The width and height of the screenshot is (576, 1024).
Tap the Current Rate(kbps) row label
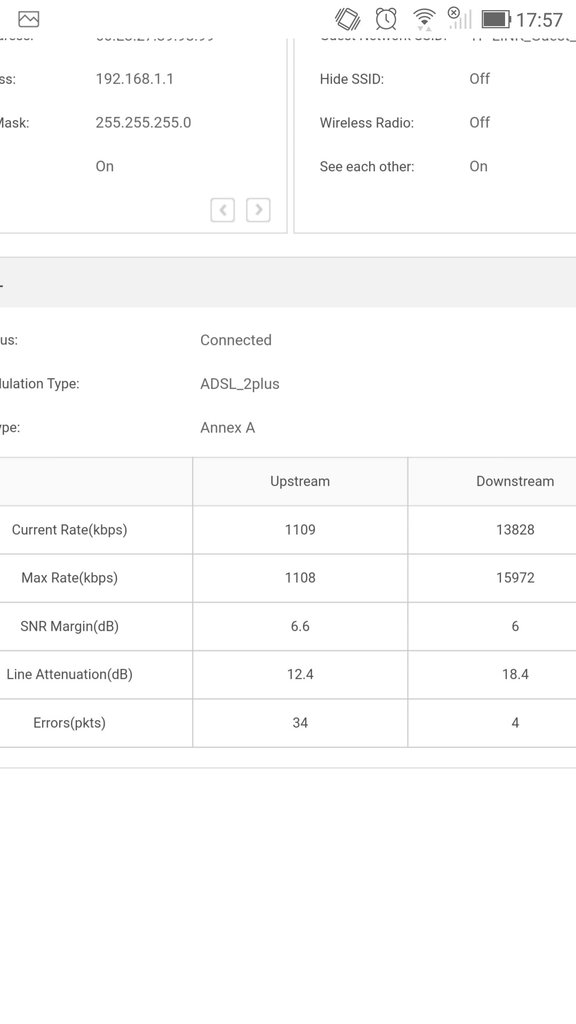[69, 530]
